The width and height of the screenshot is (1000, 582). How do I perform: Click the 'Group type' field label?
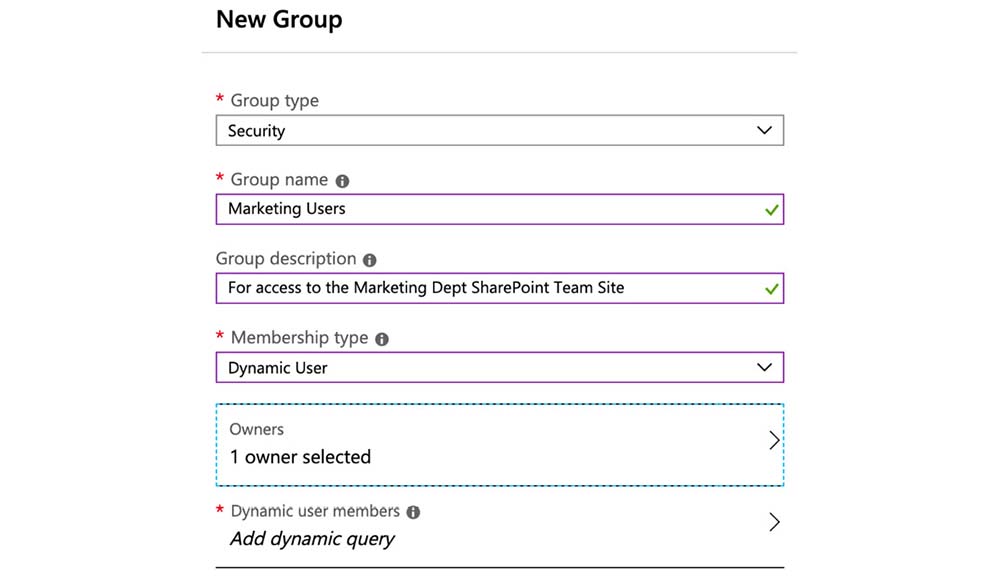pos(274,101)
